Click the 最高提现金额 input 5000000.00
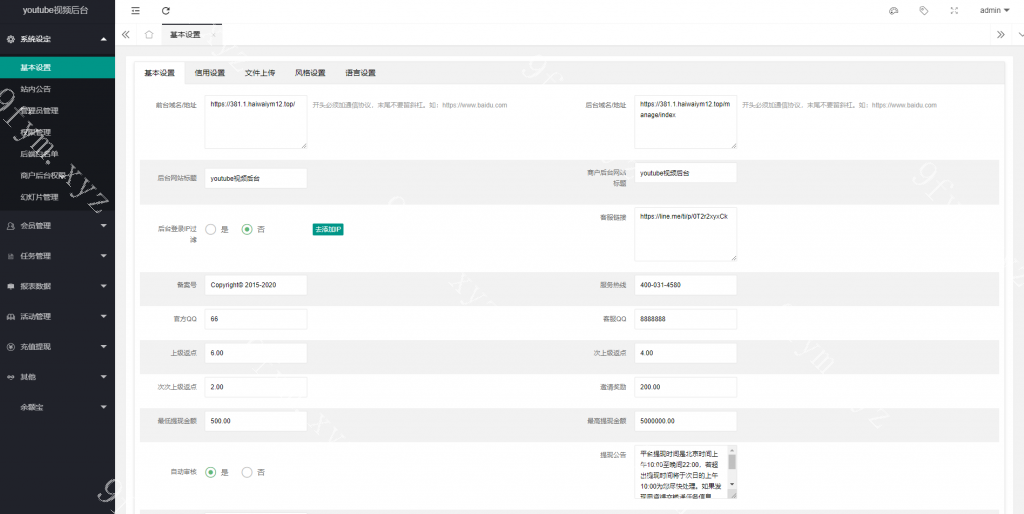The width and height of the screenshot is (1024, 514). click(x=686, y=421)
